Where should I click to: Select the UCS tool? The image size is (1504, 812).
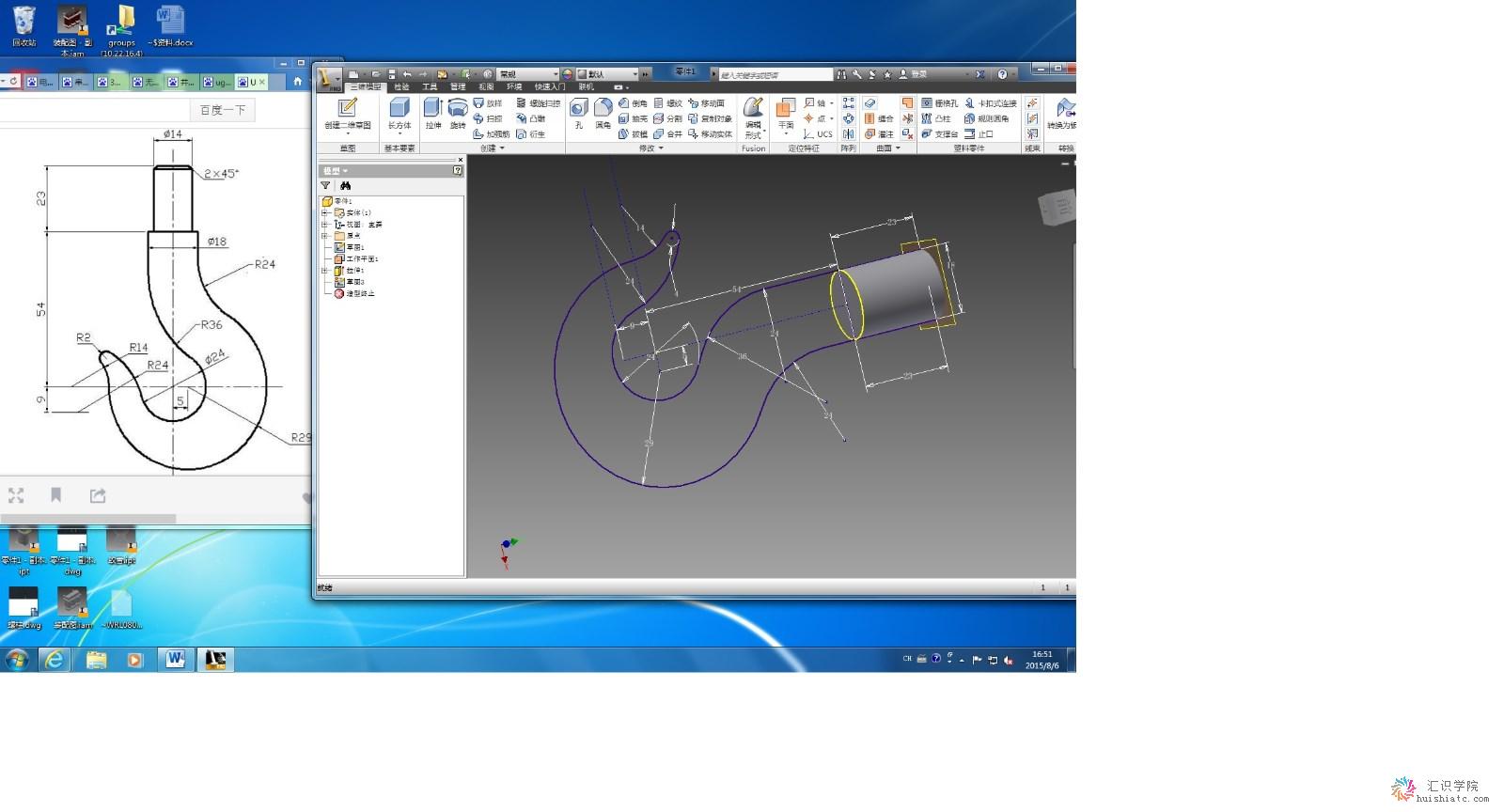tap(818, 133)
